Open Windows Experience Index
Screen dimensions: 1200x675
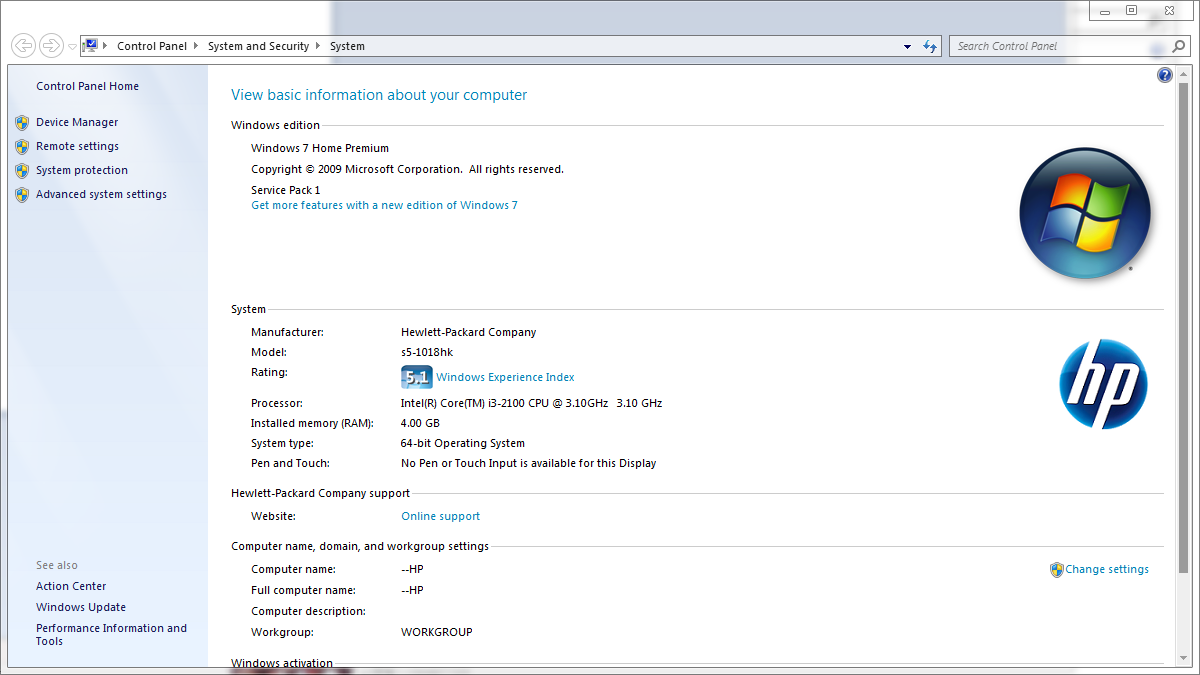click(505, 377)
